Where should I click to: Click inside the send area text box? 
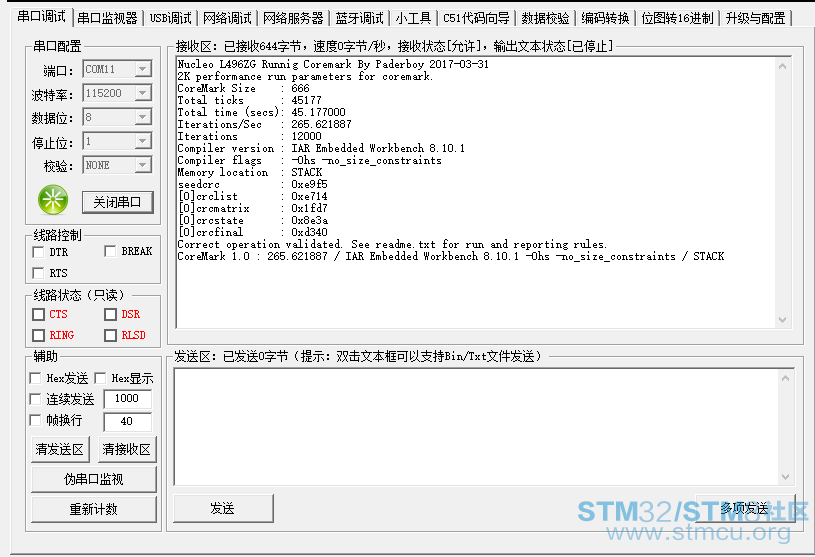click(x=476, y=427)
